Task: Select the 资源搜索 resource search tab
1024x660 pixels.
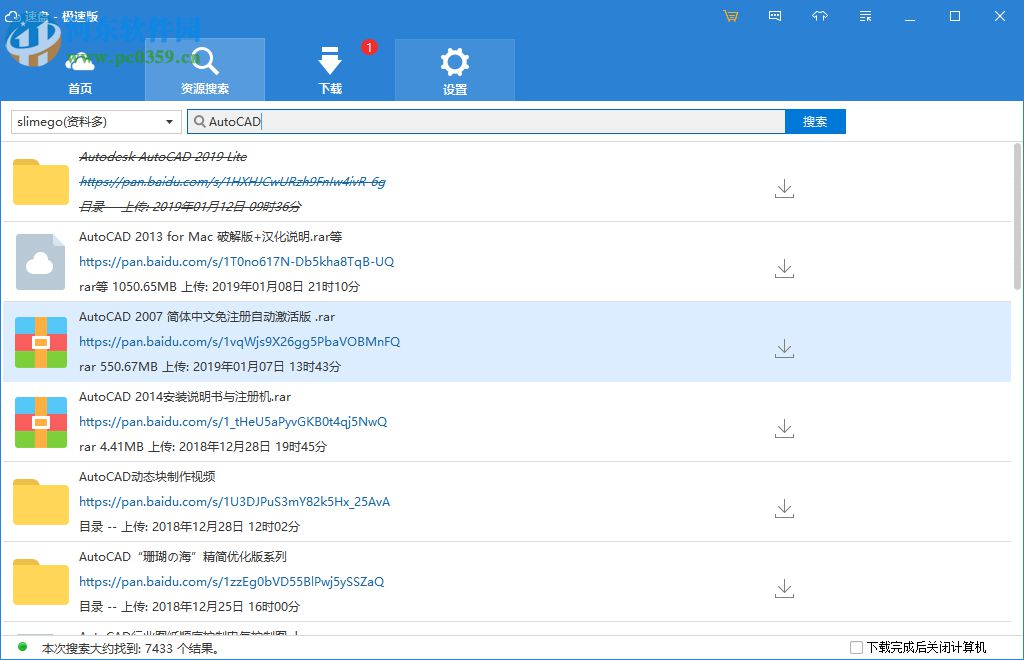Action: click(x=205, y=70)
